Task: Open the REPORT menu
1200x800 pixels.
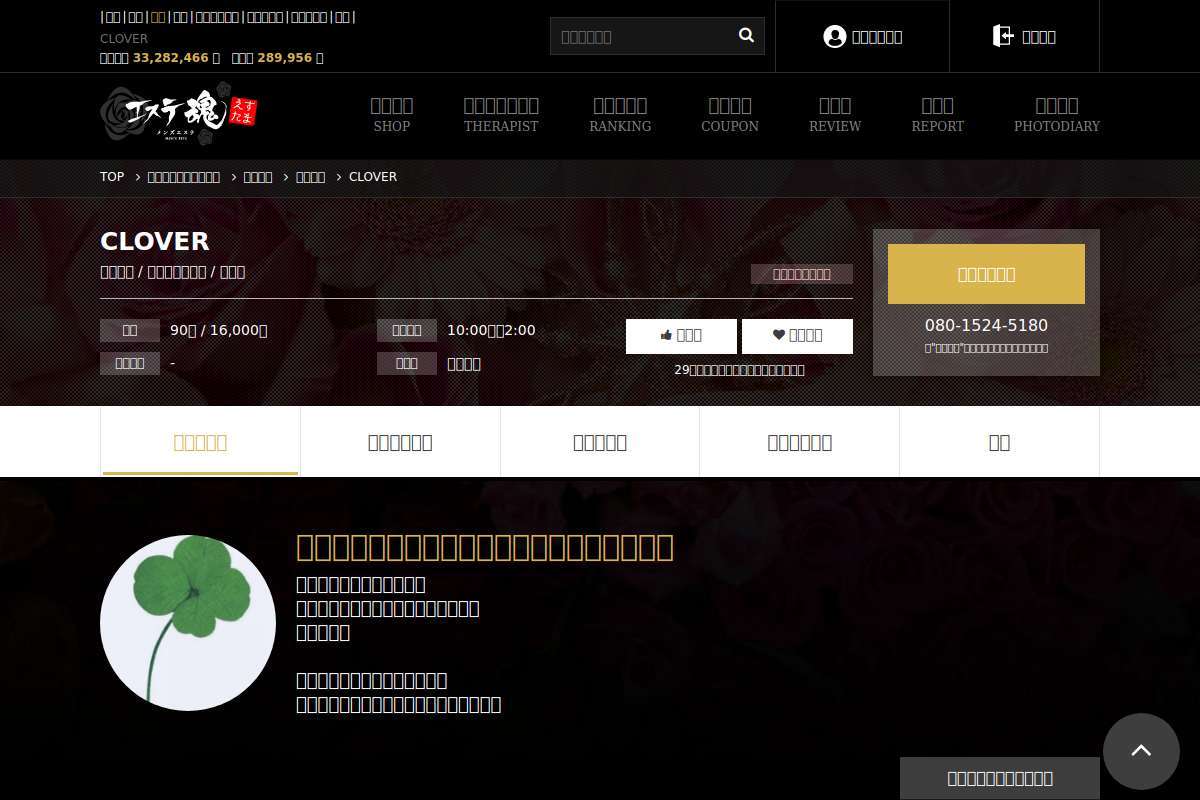Action: point(938,115)
